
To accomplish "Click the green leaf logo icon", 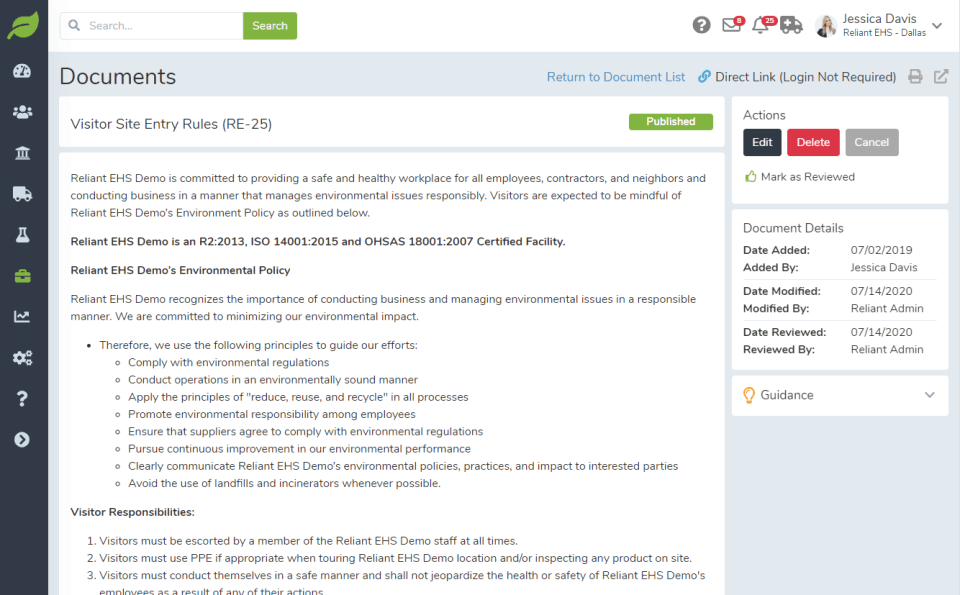I will coord(23,26).
